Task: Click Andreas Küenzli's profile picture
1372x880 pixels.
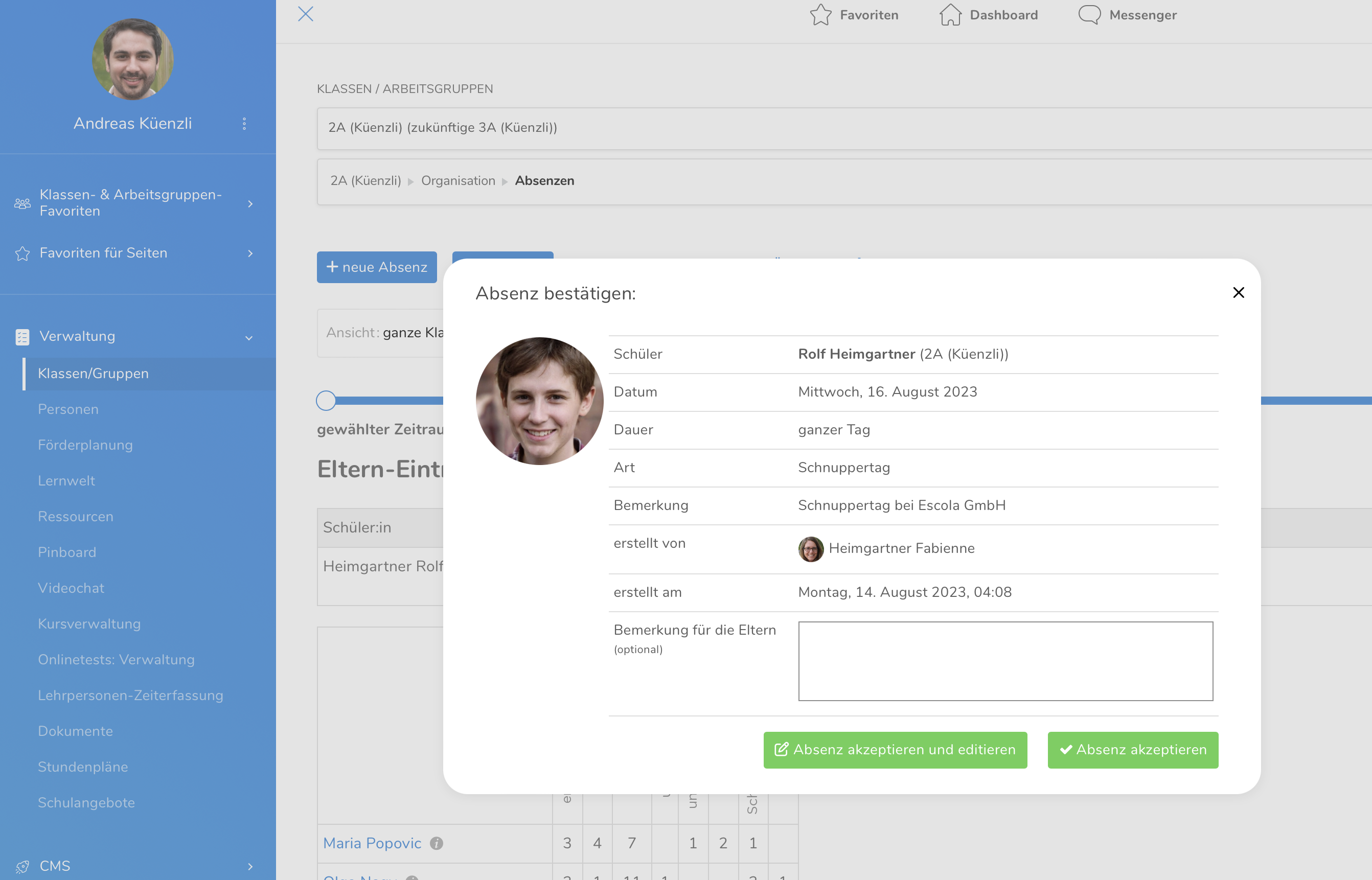Action: [132, 59]
